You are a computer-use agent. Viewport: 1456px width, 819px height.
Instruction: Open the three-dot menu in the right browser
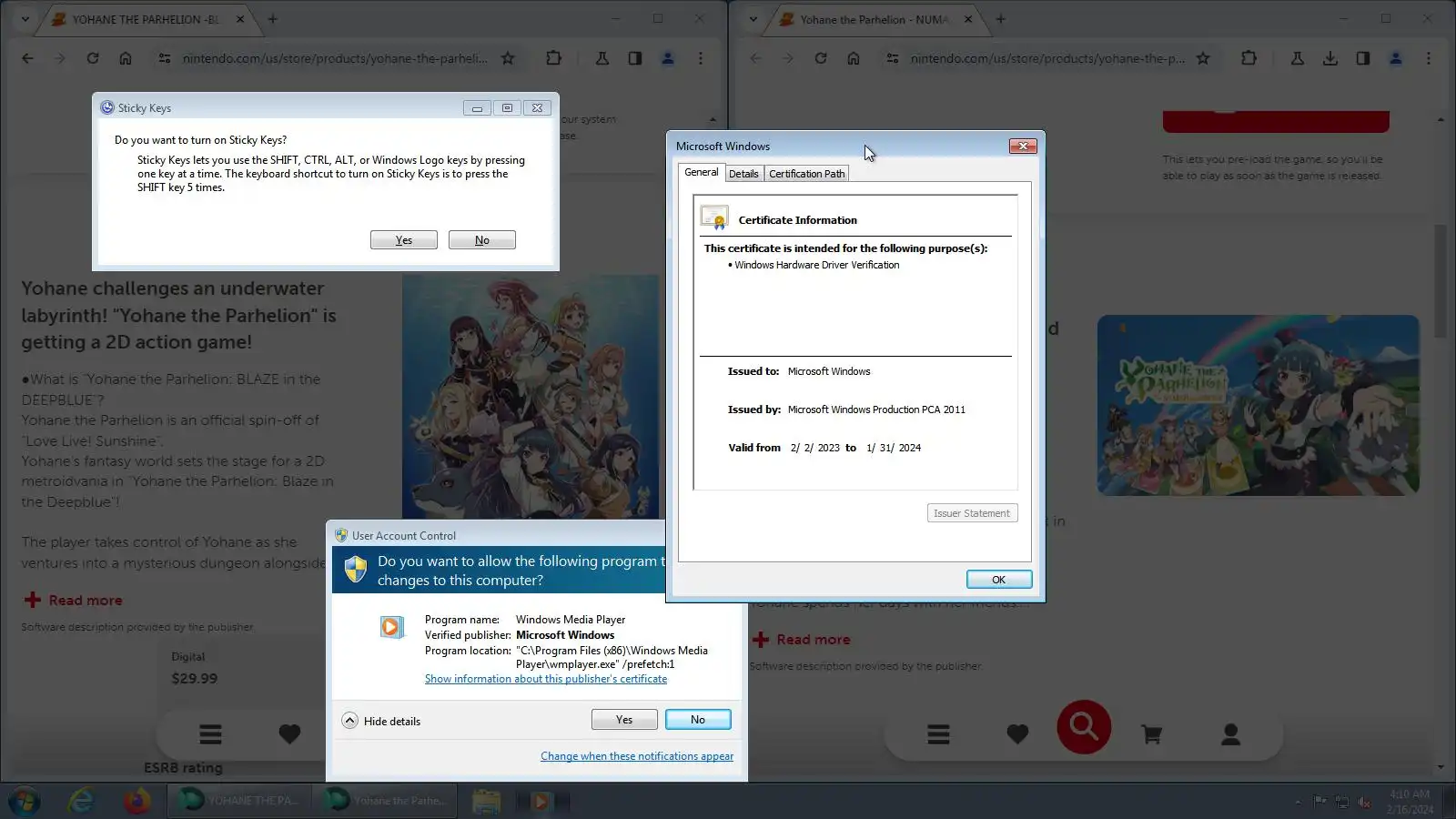tap(1429, 58)
